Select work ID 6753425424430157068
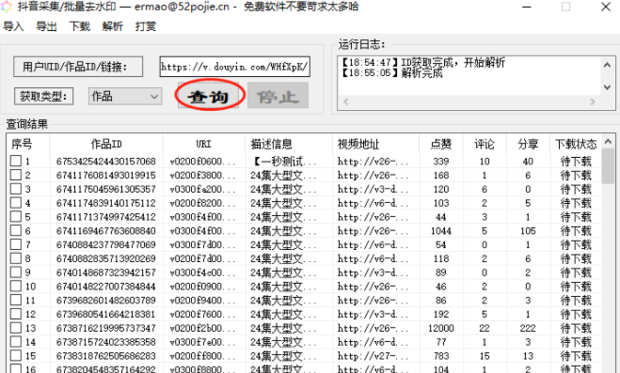This screenshot has height=373, width=620. 106,161
